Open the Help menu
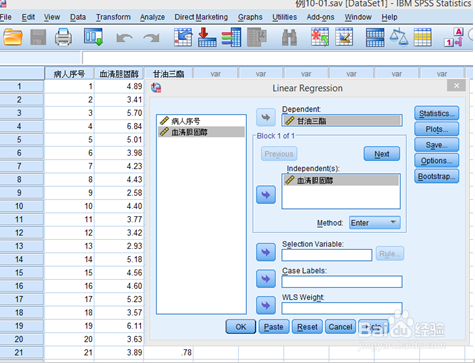 389,17
